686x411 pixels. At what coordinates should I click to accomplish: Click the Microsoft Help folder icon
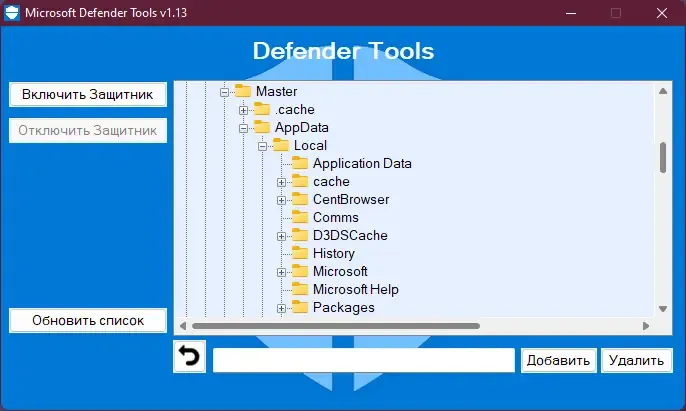pos(300,289)
